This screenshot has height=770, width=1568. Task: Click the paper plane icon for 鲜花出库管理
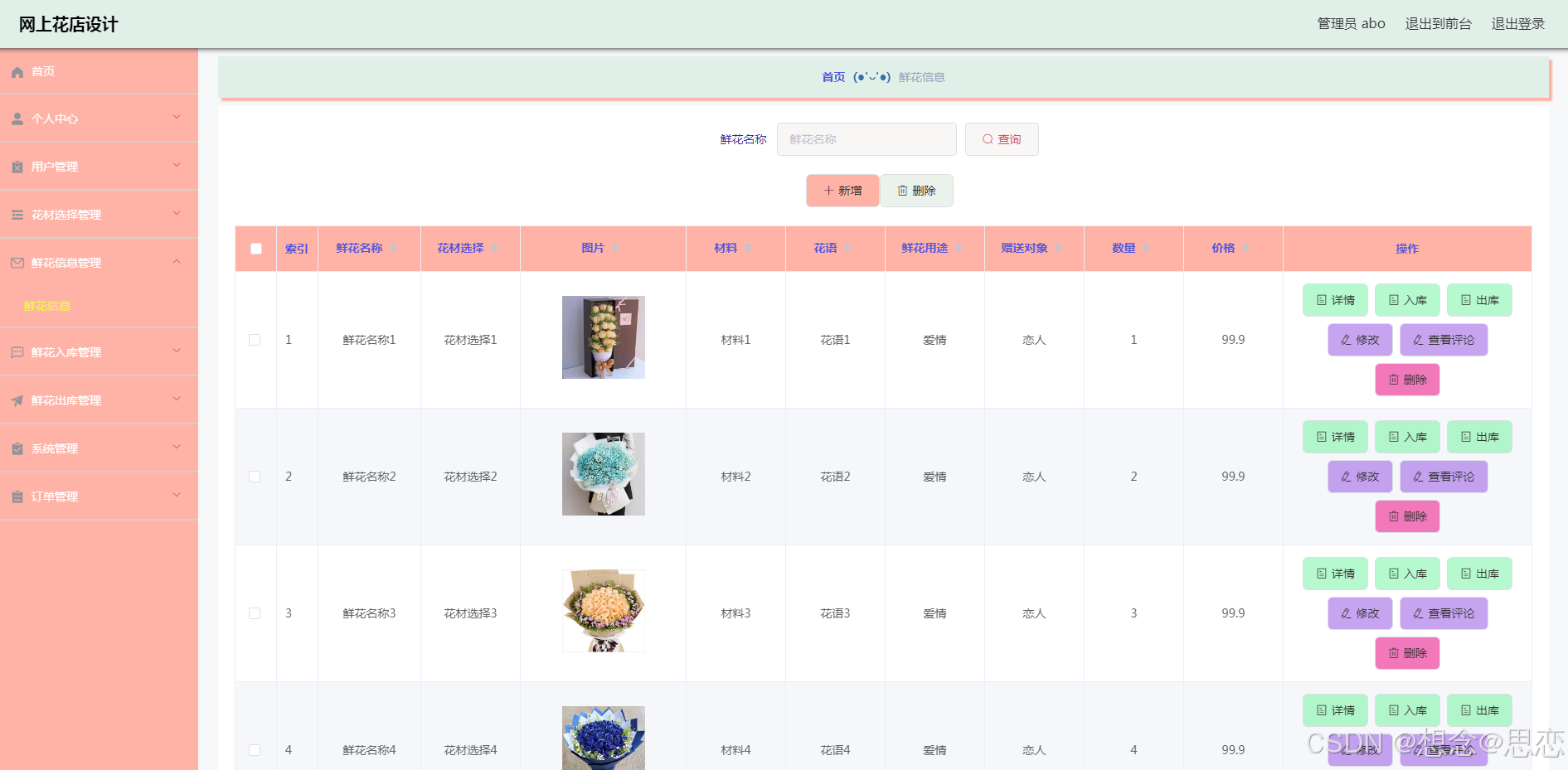point(17,401)
